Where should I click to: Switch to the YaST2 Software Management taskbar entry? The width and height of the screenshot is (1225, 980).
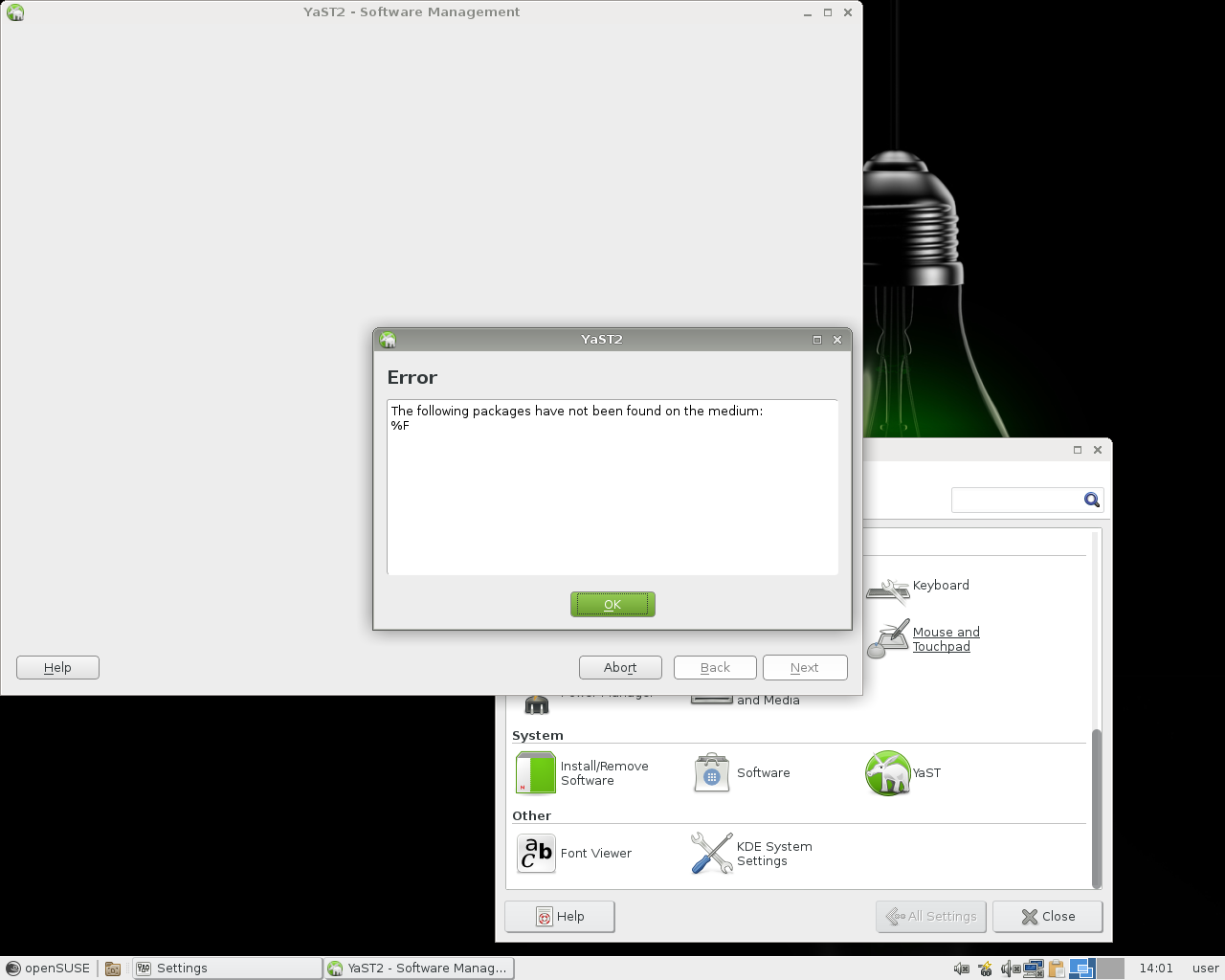tap(419, 969)
